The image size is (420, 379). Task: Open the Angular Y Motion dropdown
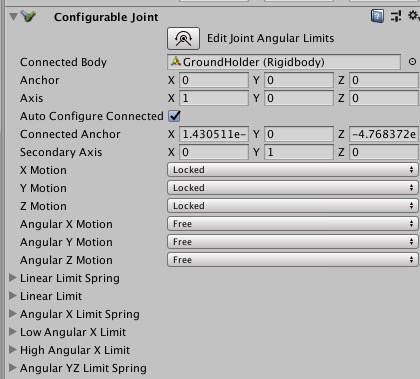pyautogui.click(x=292, y=242)
